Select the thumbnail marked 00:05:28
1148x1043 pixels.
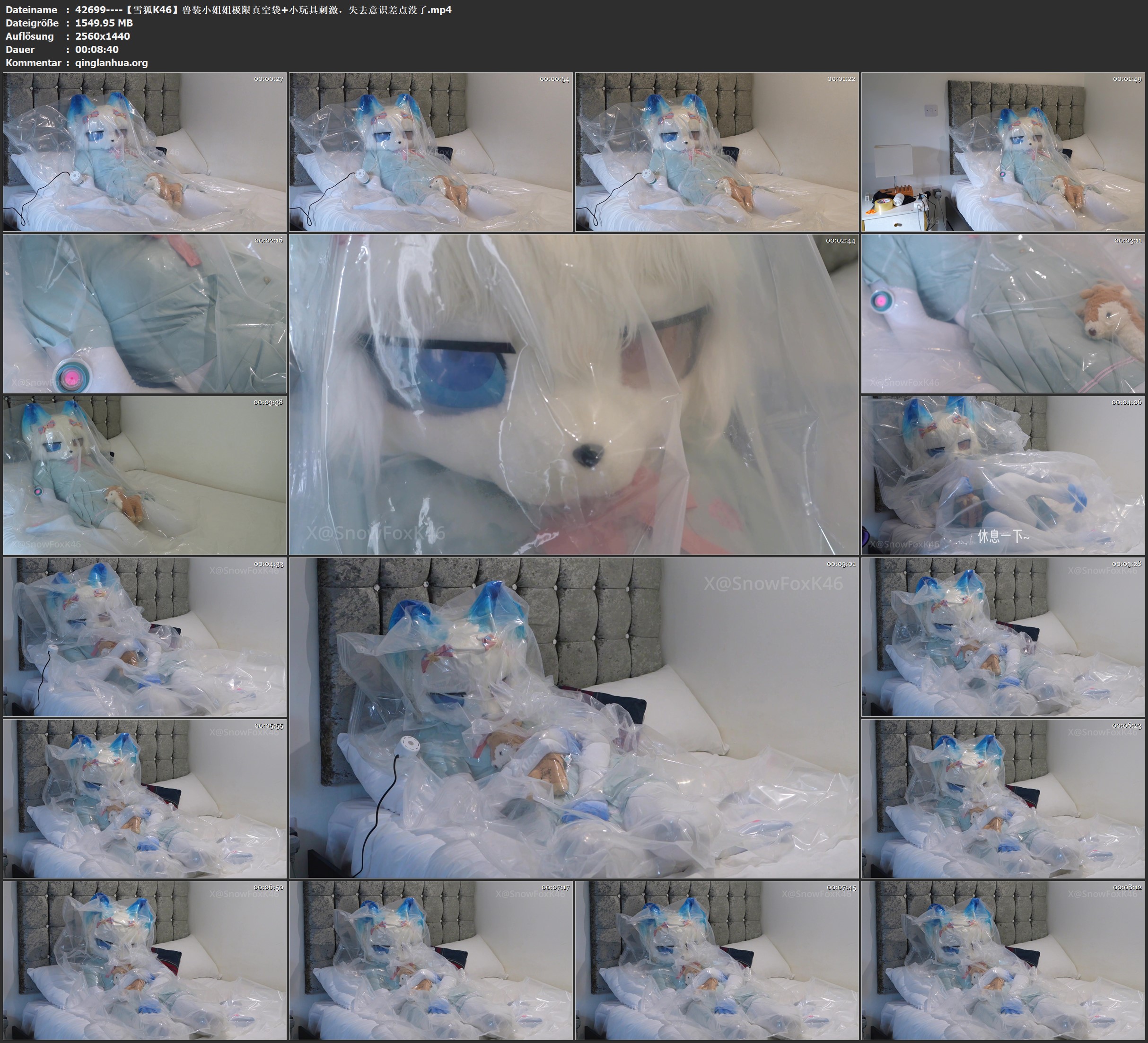point(1003,637)
